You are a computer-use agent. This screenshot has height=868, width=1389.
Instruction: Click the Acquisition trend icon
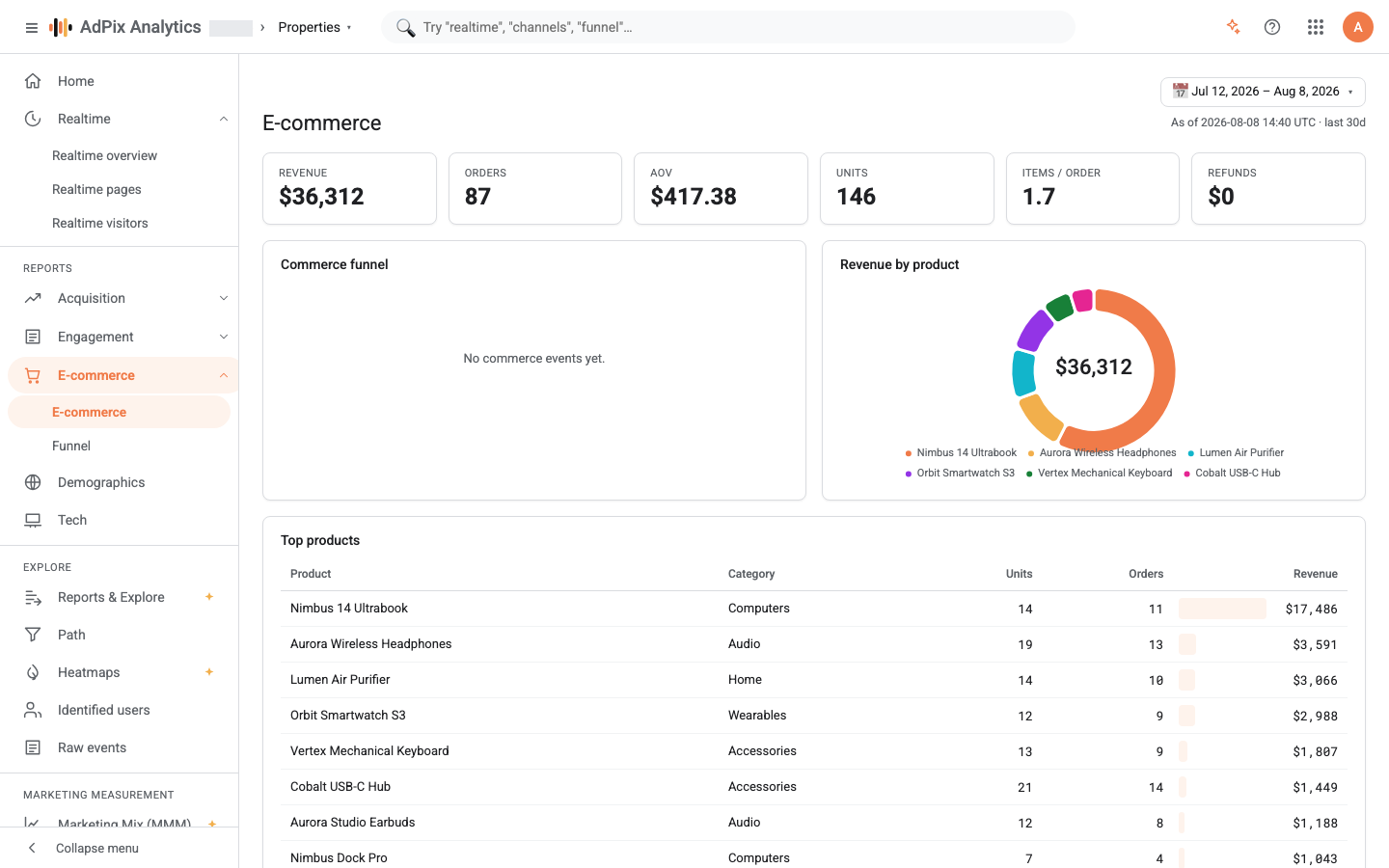pyautogui.click(x=33, y=298)
